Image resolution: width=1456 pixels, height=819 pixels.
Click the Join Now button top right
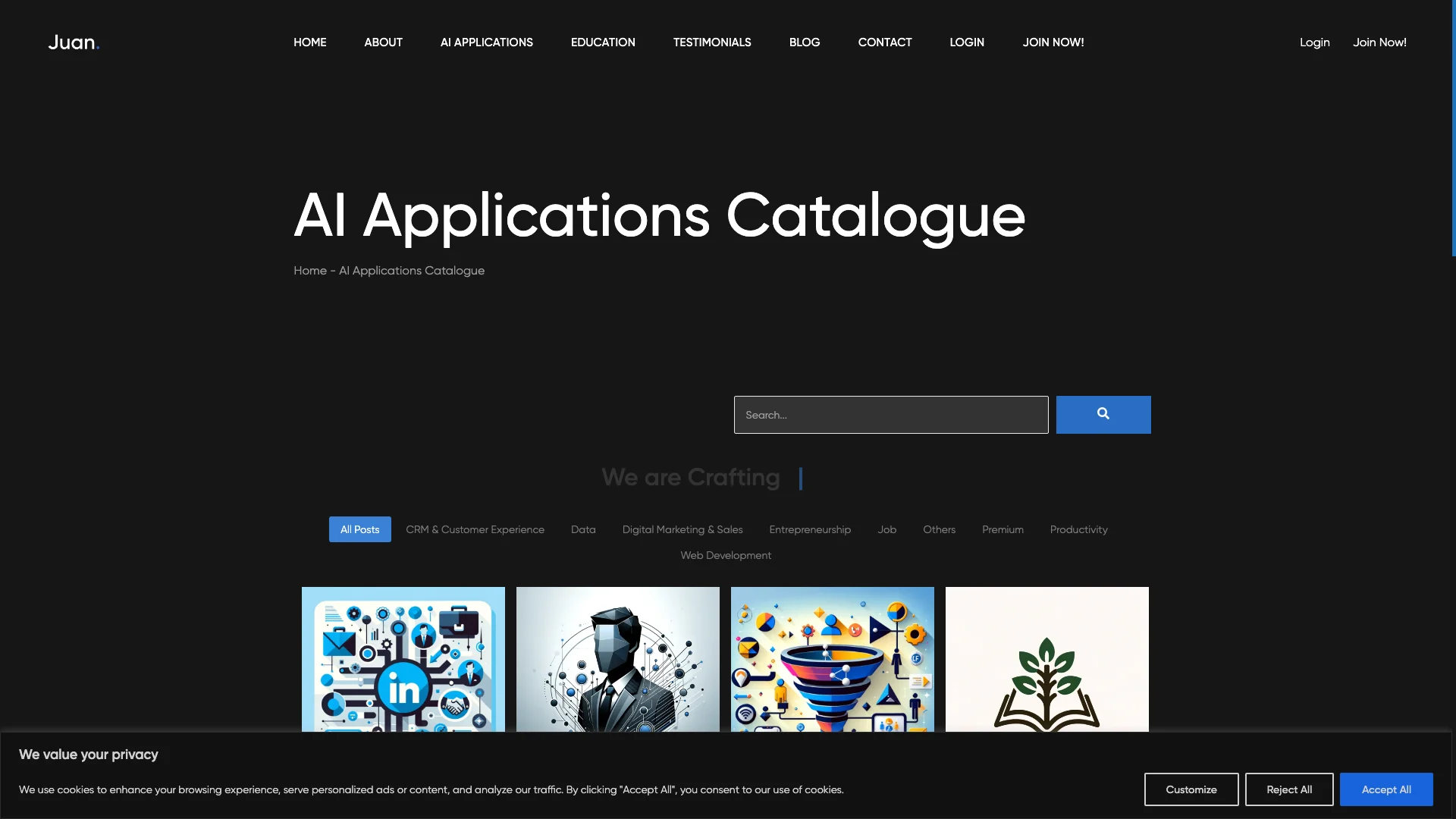coord(1379,42)
